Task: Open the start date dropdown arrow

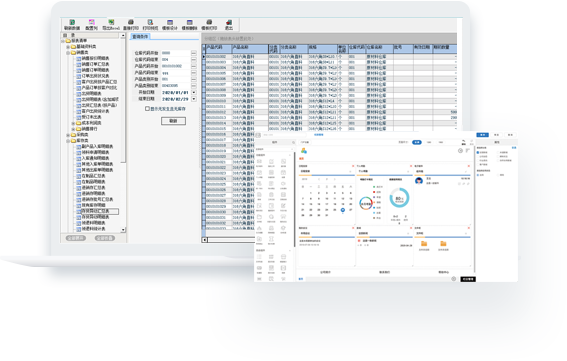Action: (x=194, y=93)
